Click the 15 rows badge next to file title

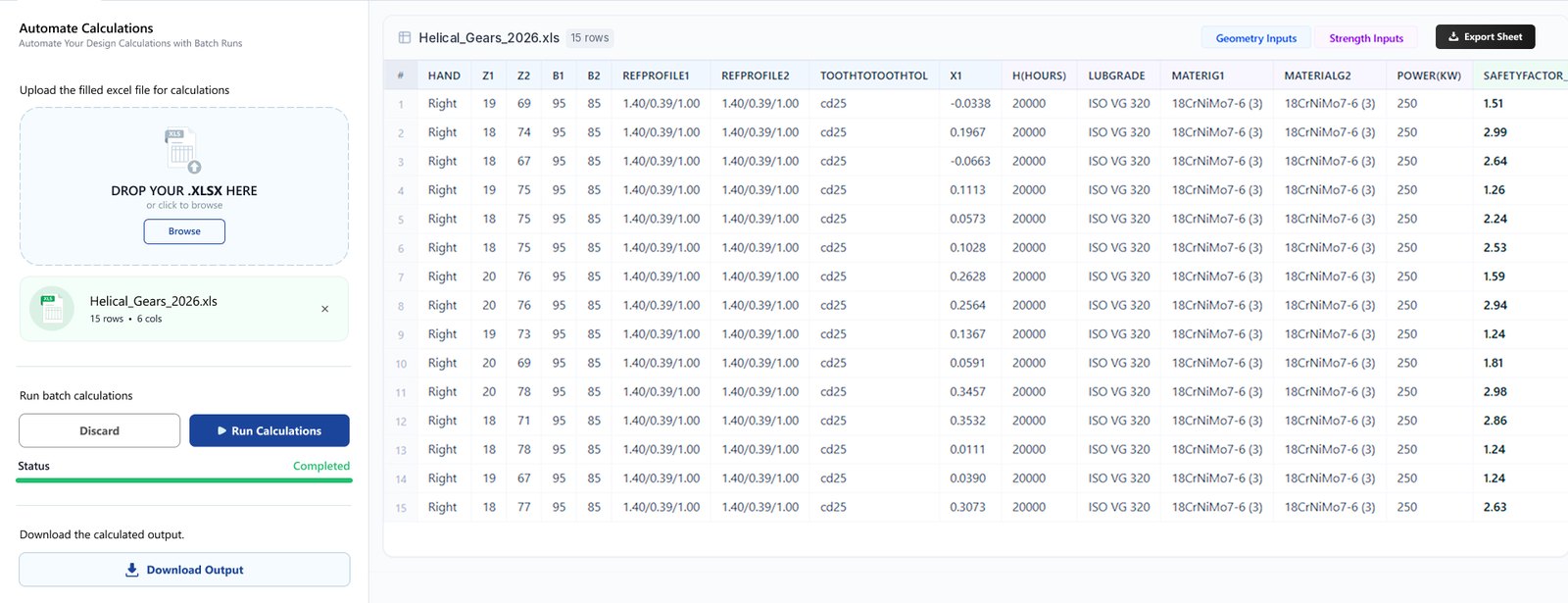pyautogui.click(x=590, y=38)
